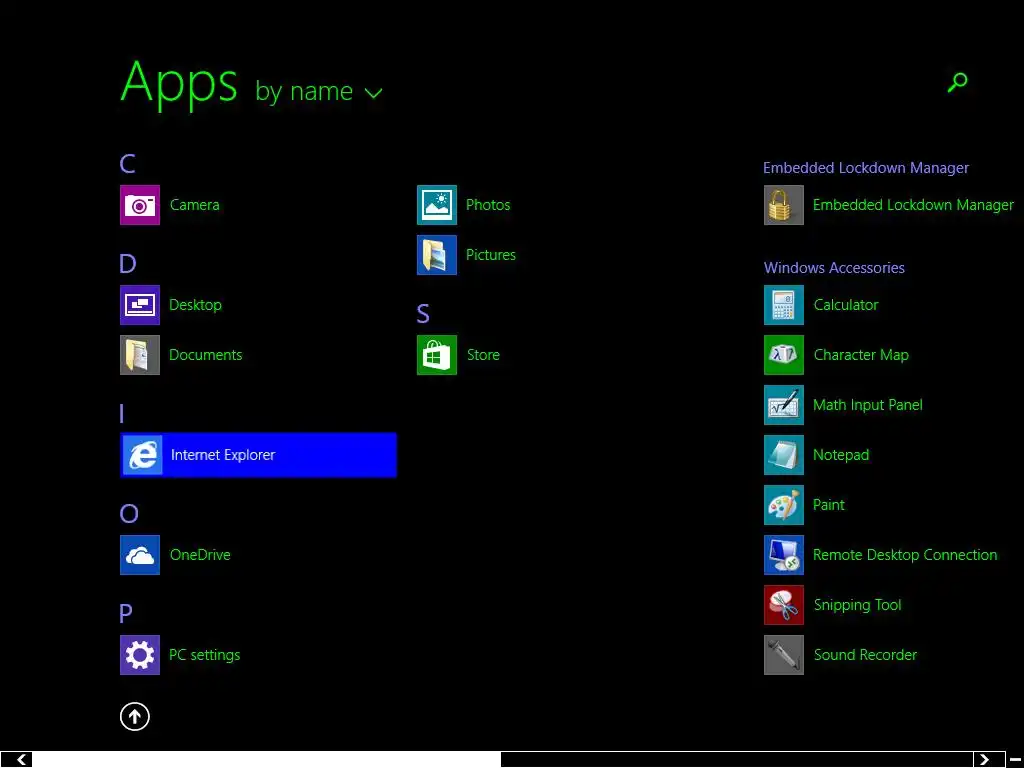The width and height of the screenshot is (1024, 768).
Task: Open the Pictures folder icon
Action: click(x=437, y=255)
